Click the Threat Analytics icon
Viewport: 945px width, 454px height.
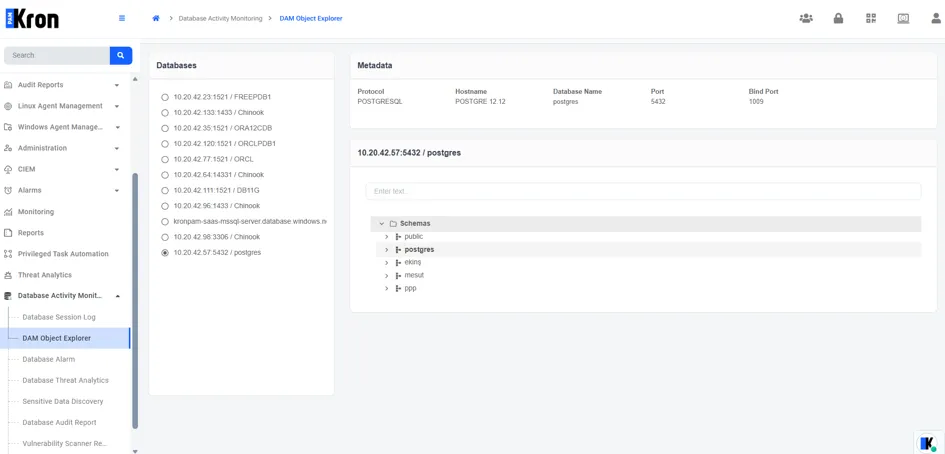point(8,275)
